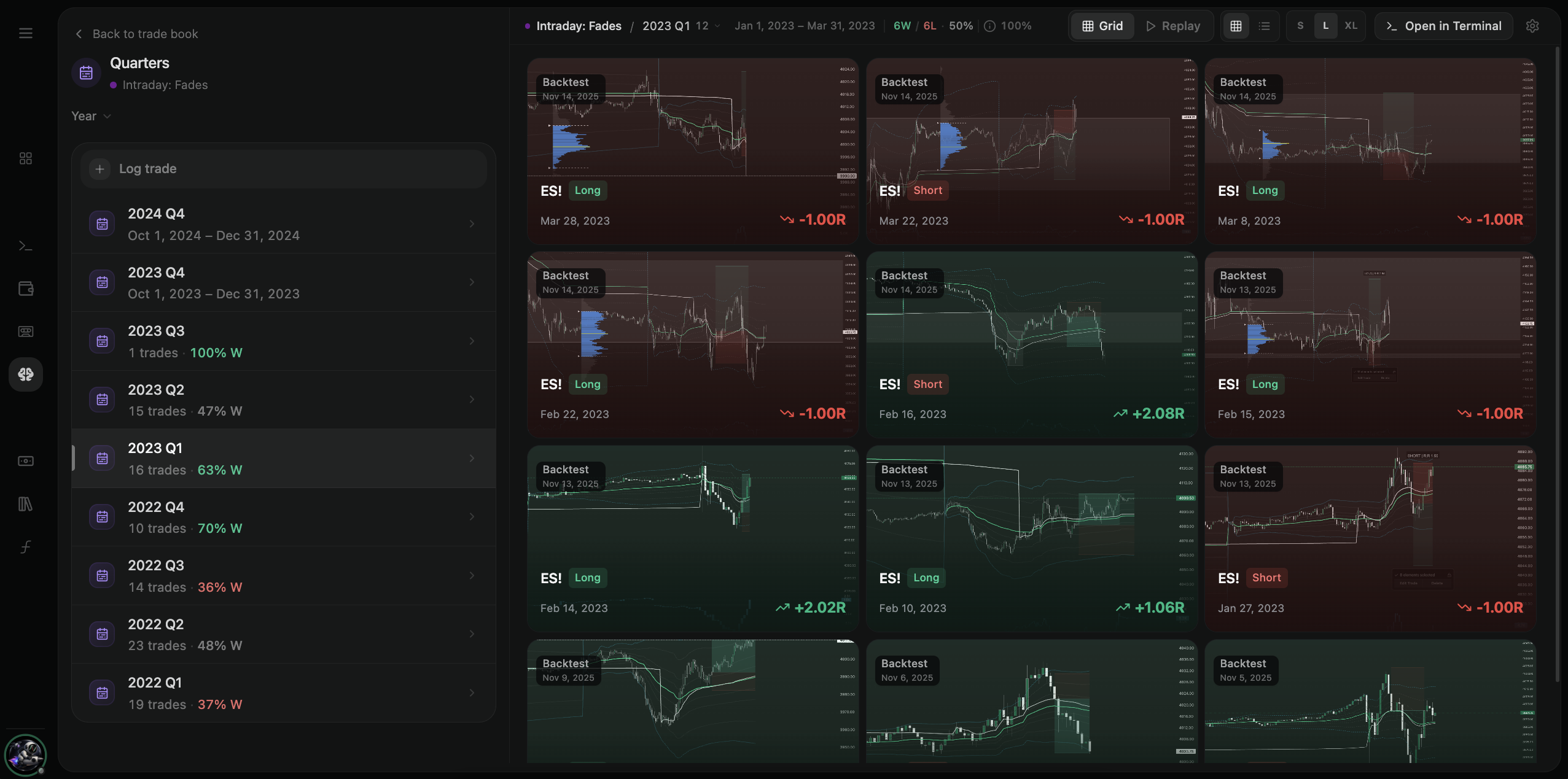Click the Intraday: Fades breadcrumb
Screen dimensions: 1568x779
point(579,26)
